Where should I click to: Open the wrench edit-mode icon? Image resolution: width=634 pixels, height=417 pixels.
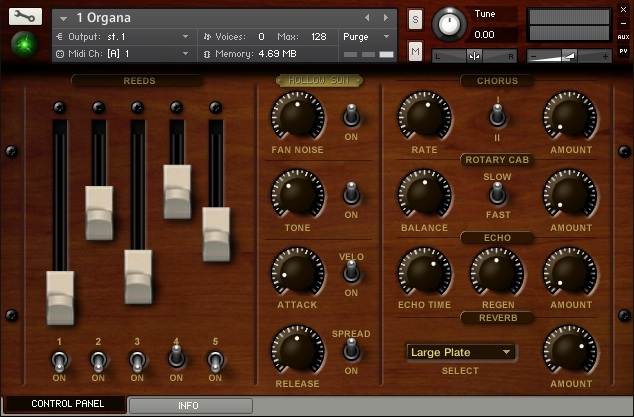[x=25, y=17]
